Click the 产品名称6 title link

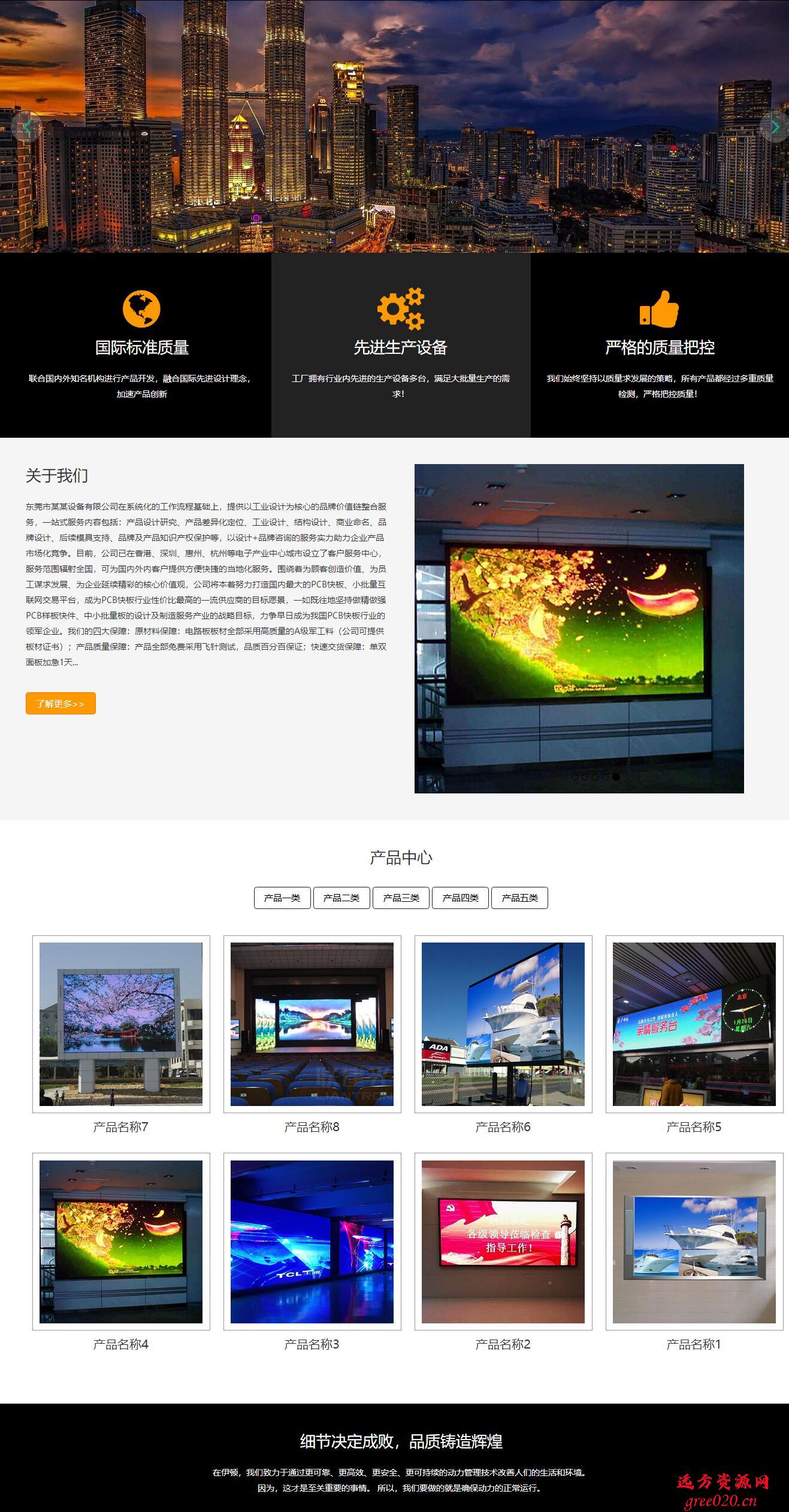point(503,1127)
